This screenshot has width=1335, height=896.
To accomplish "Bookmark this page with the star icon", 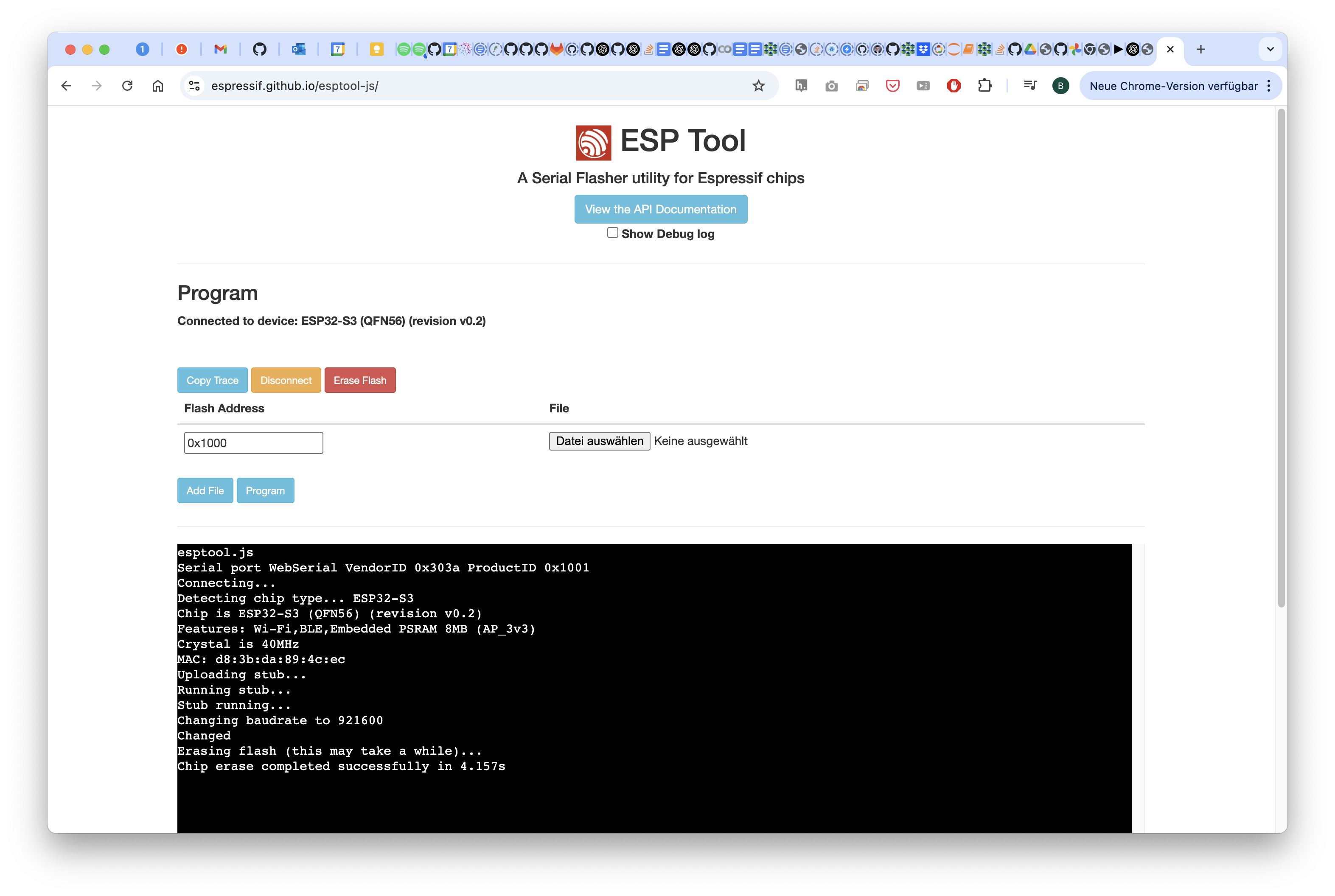I will pos(758,86).
